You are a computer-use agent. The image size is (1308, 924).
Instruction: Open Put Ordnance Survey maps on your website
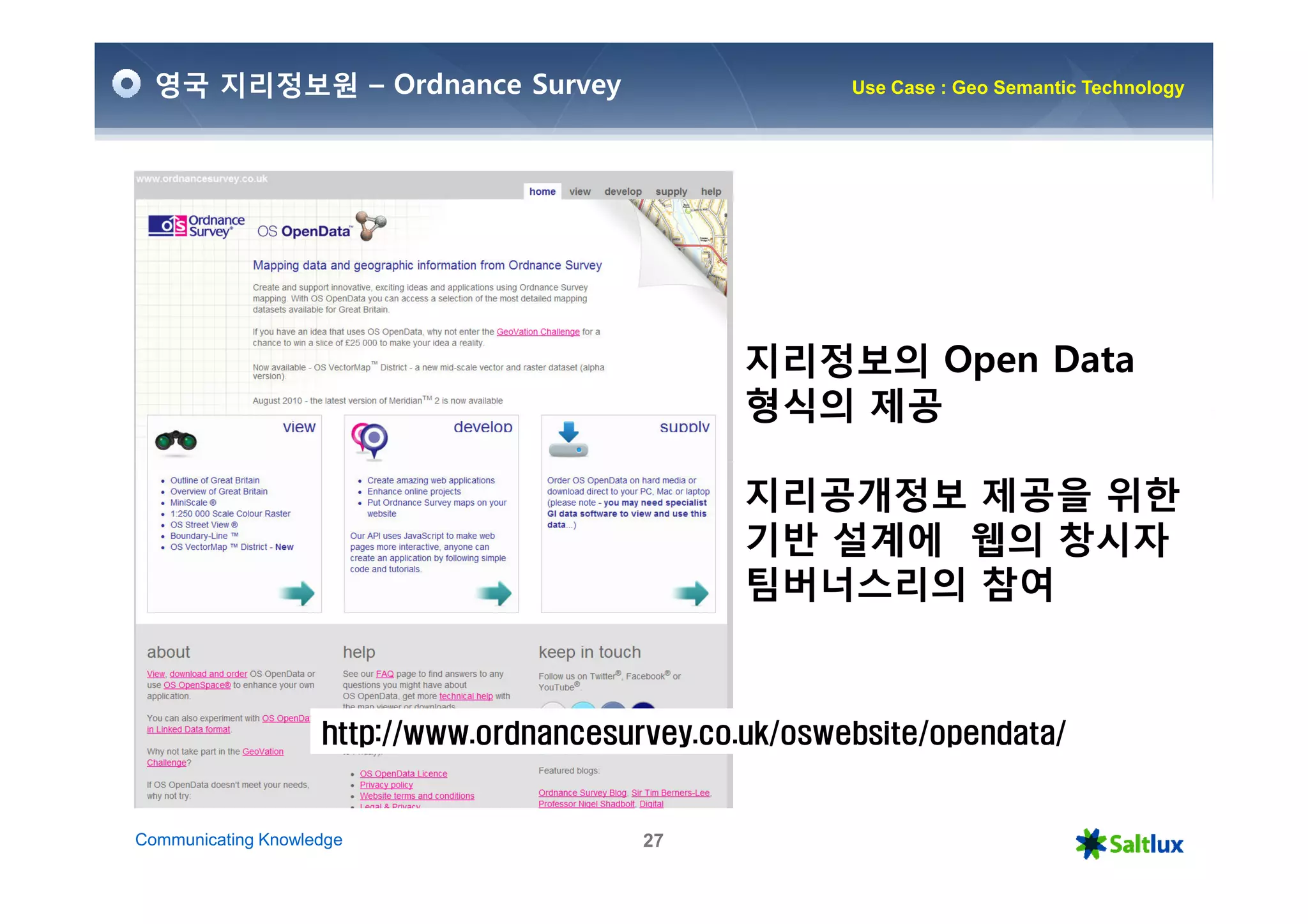437,508
